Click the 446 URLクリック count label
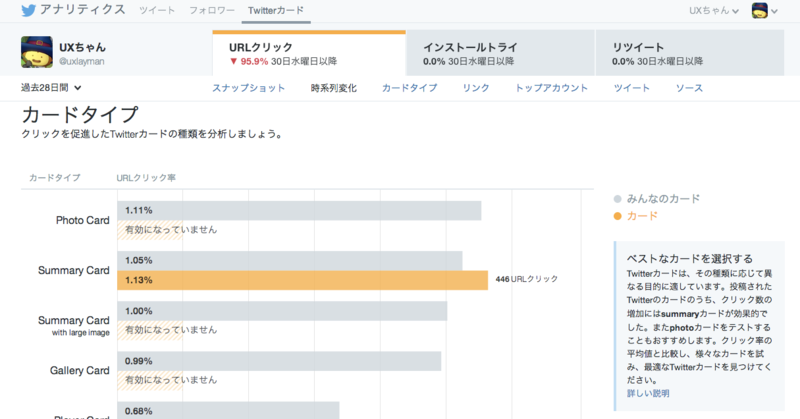The width and height of the screenshot is (800, 419). pyautogui.click(x=527, y=279)
